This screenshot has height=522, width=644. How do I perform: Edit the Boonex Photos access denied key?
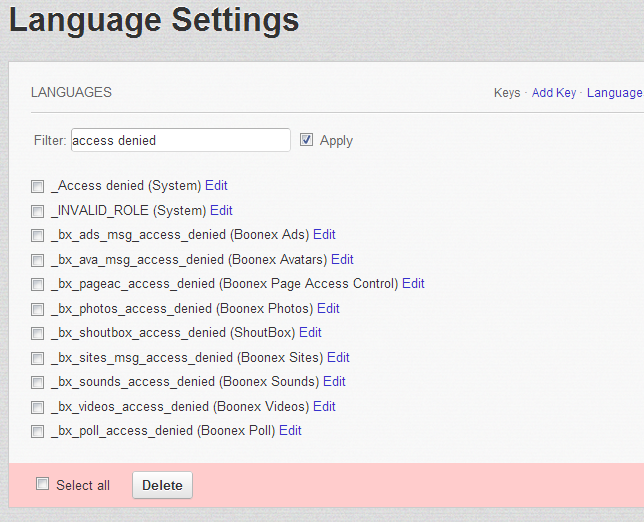tap(328, 309)
